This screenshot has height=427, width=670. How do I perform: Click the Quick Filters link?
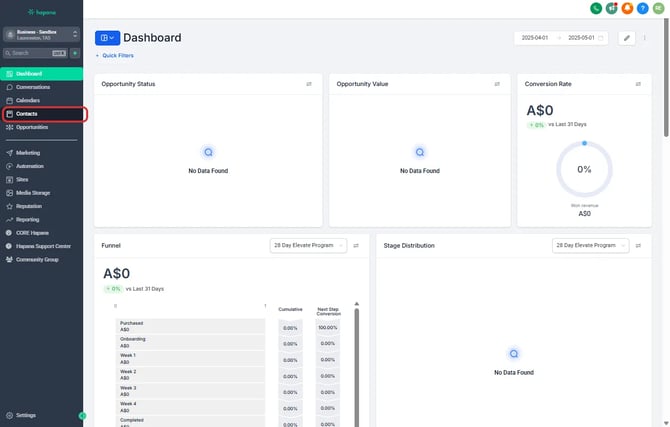115,56
